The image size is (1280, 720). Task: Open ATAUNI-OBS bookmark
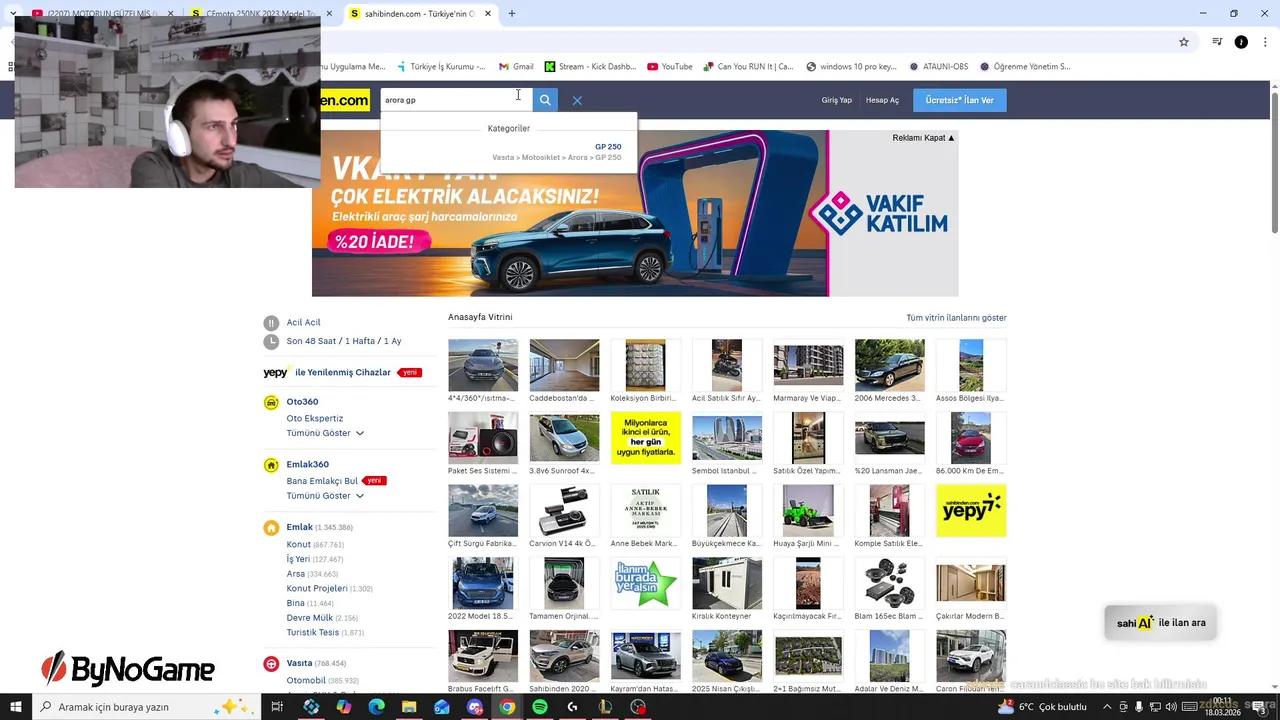click(x=938, y=67)
